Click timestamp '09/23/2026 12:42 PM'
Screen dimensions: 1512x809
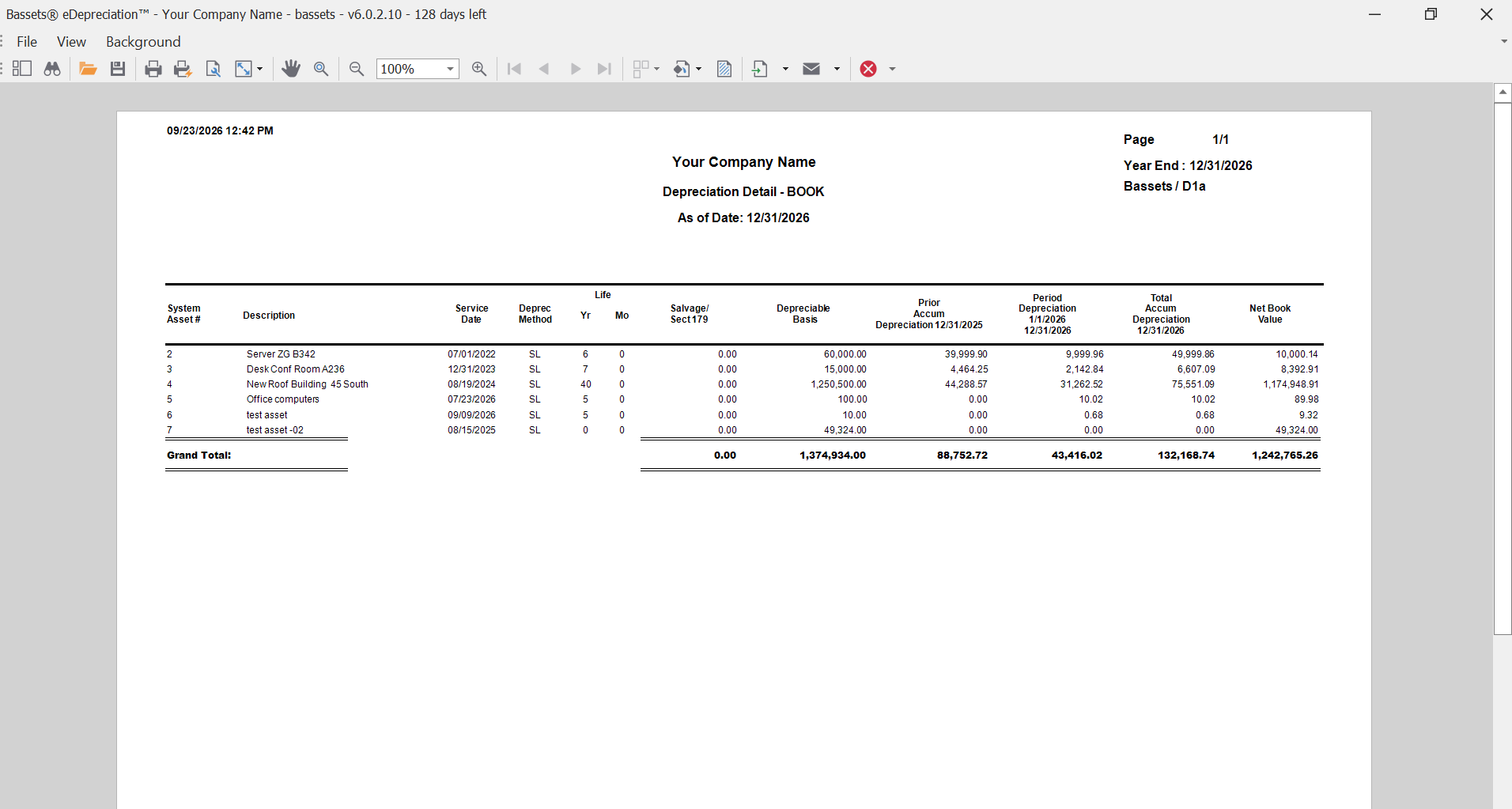click(x=220, y=130)
